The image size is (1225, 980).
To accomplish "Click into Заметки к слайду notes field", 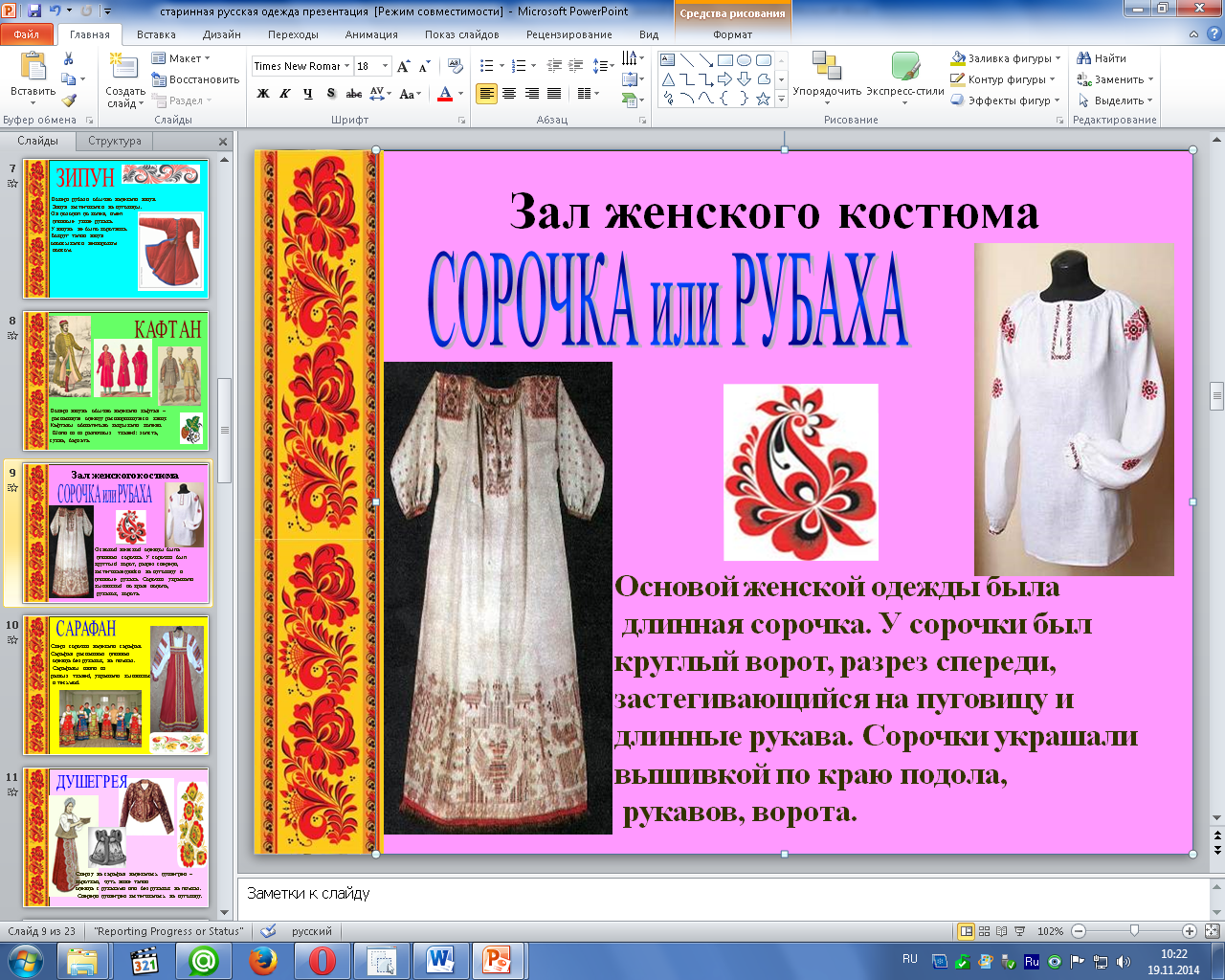I will [x=723, y=898].
